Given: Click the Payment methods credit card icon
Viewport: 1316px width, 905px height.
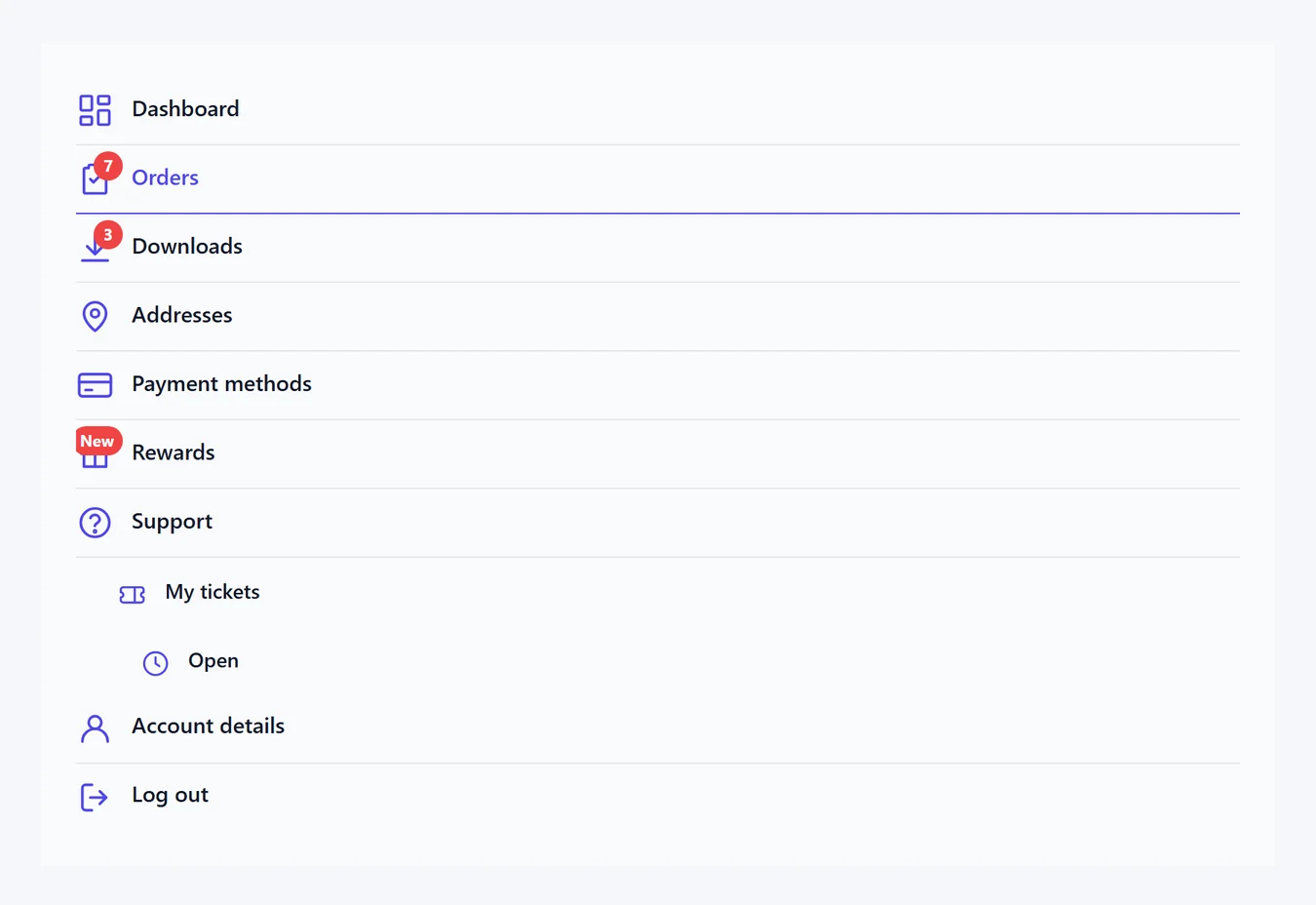Looking at the screenshot, I should (95, 385).
